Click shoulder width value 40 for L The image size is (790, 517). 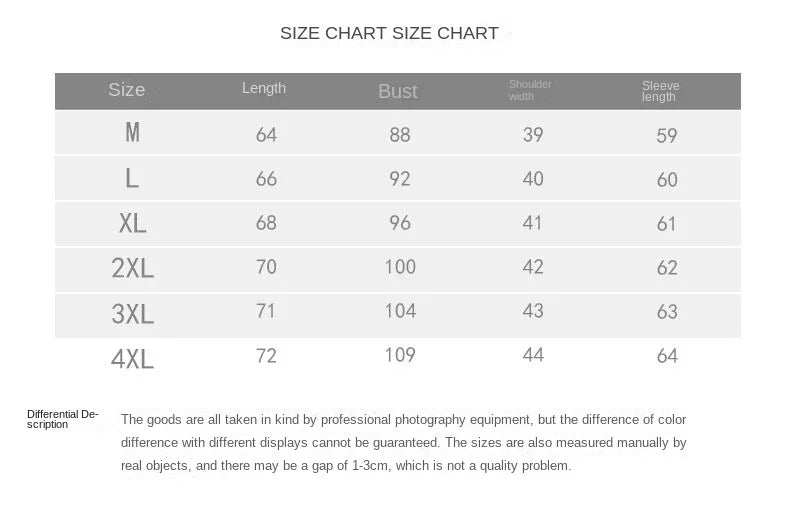(x=533, y=179)
